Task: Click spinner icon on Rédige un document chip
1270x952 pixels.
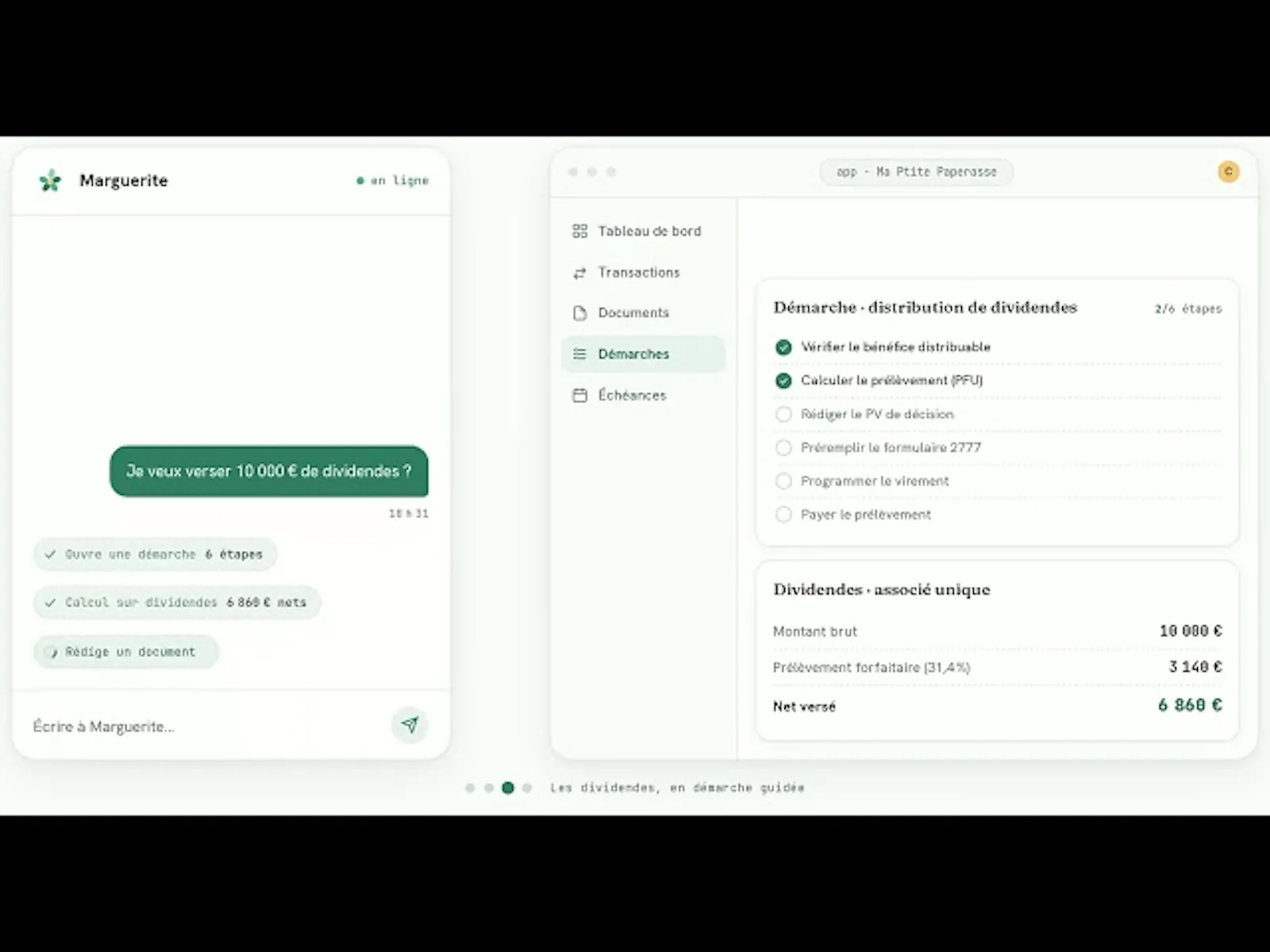Action: click(52, 652)
